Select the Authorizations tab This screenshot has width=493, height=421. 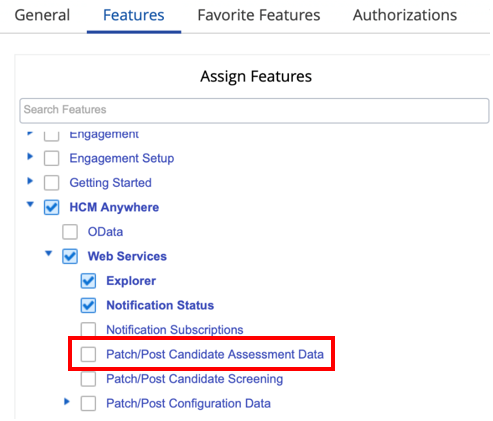[x=405, y=15]
